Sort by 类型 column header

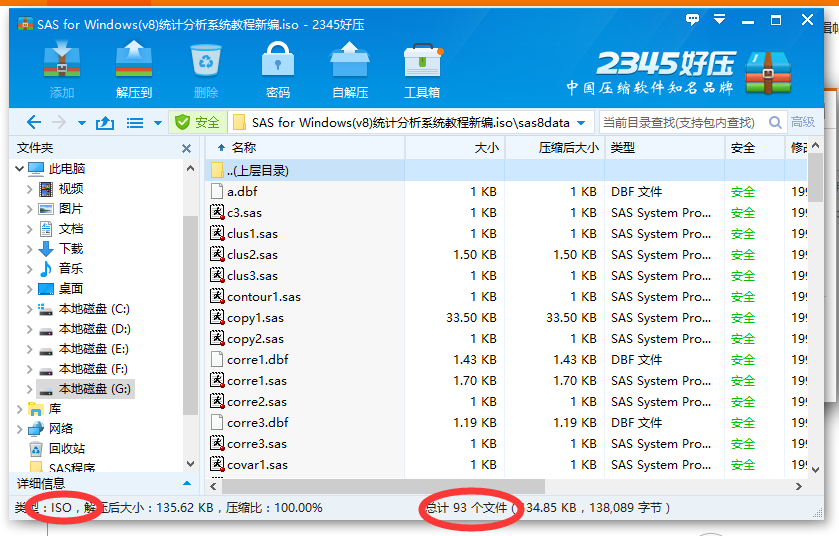(x=665, y=148)
